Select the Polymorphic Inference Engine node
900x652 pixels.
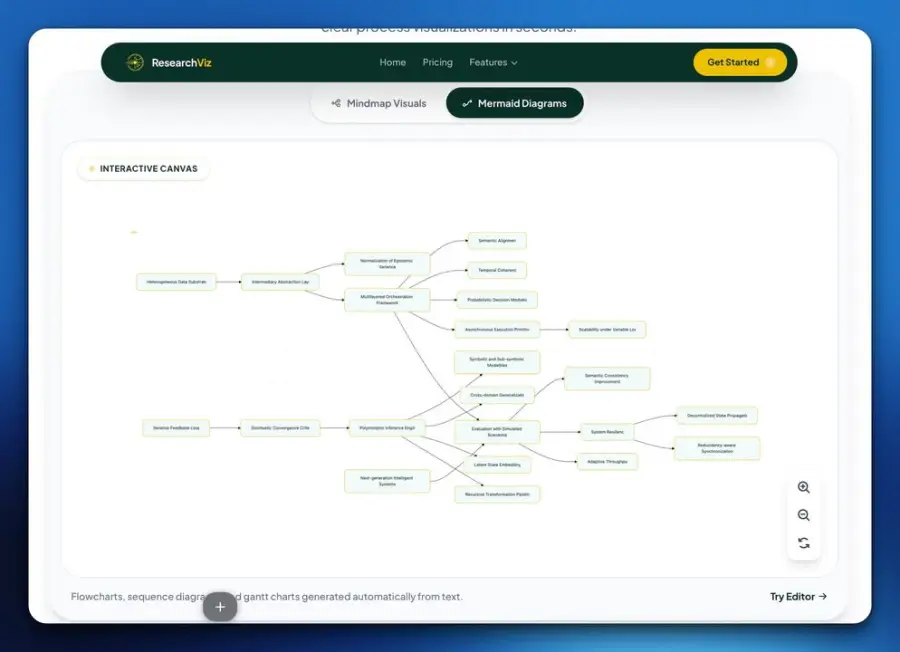(x=387, y=428)
